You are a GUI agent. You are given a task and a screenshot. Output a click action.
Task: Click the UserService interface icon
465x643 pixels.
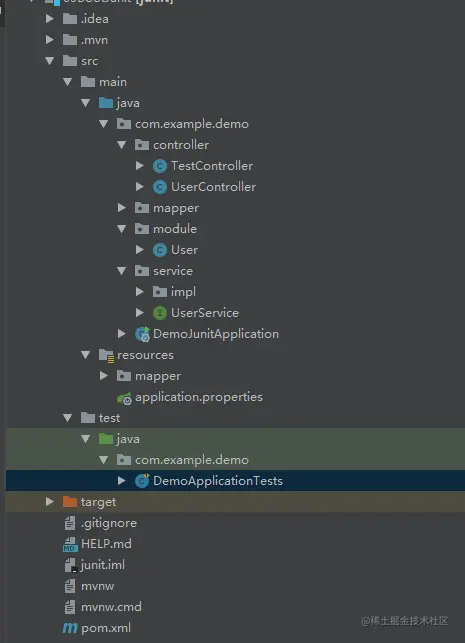[x=160, y=313]
